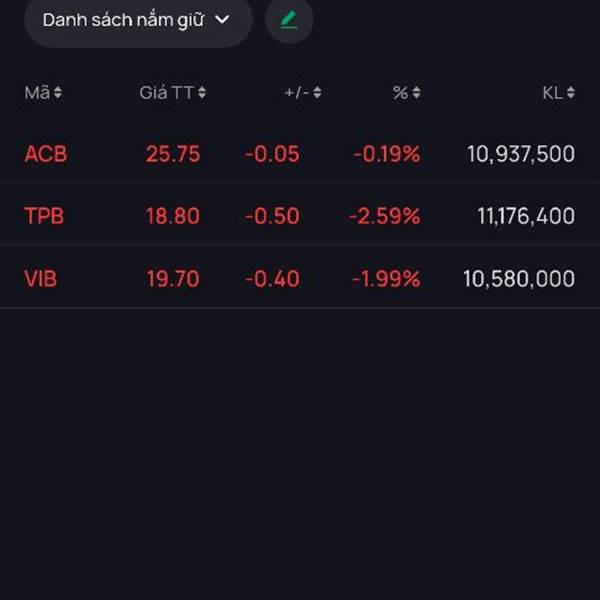Image resolution: width=600 pixels, height=600 pixels.
Task: Click VIB volume 10,580,000
Action: [x=519, y=278]
